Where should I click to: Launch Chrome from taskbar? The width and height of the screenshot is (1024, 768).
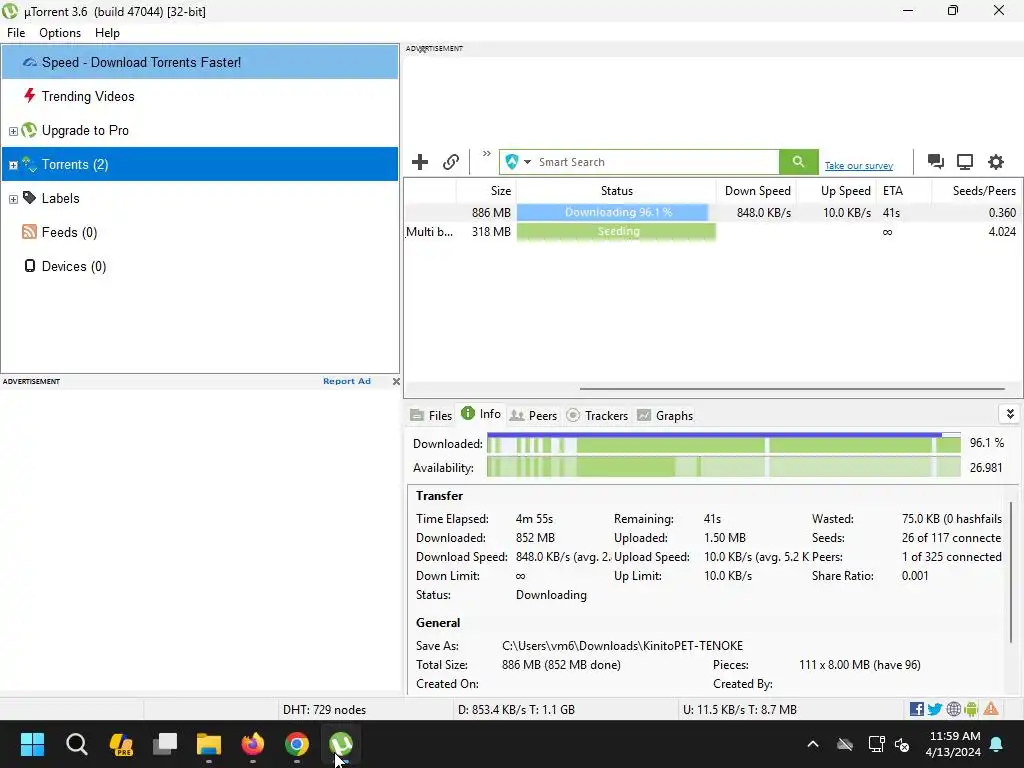pos(296,744)
